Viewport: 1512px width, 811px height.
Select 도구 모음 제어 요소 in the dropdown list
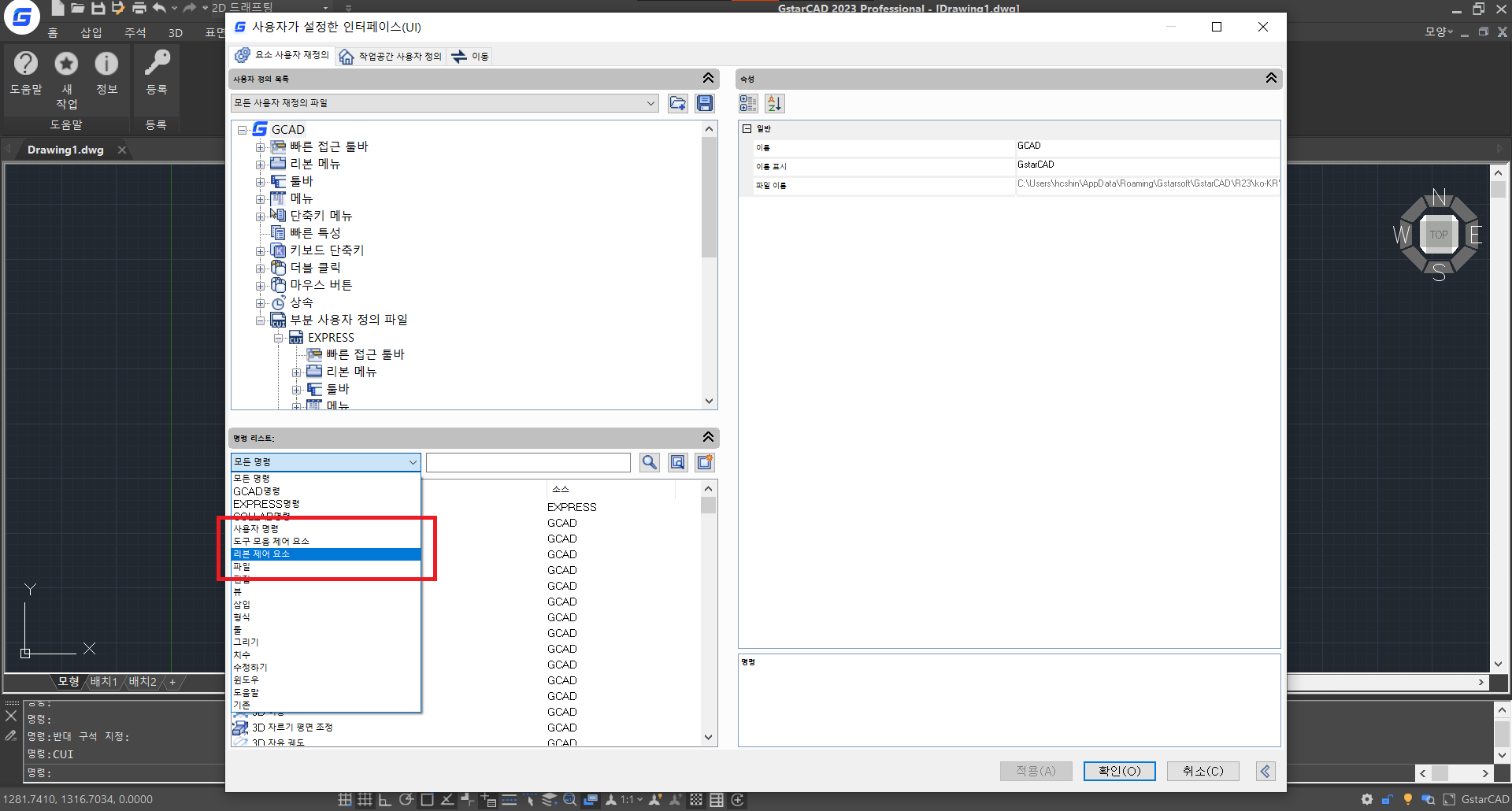pos(326,542)
